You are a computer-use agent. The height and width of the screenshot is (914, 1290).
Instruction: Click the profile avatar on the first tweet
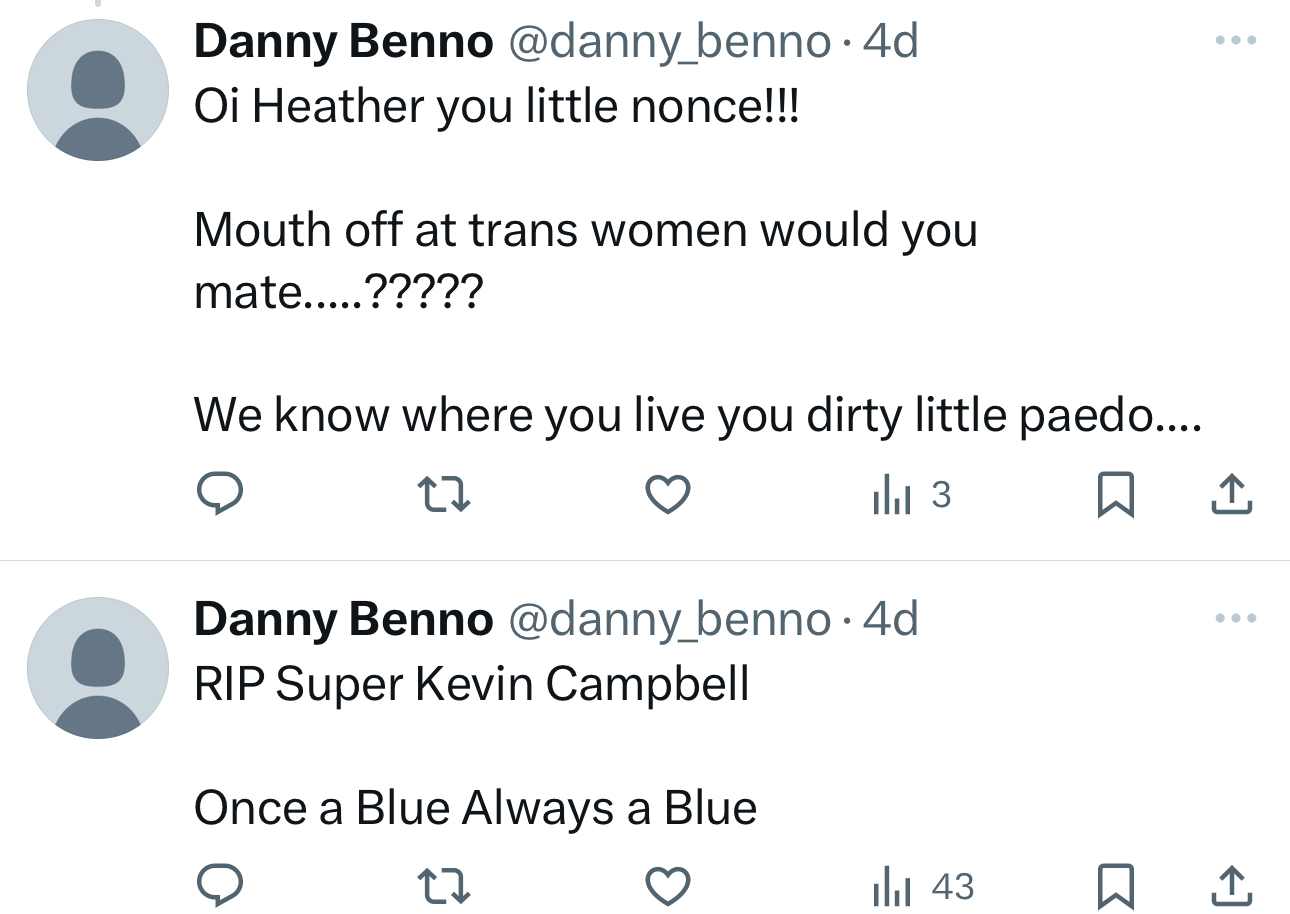tap(98, 90)
